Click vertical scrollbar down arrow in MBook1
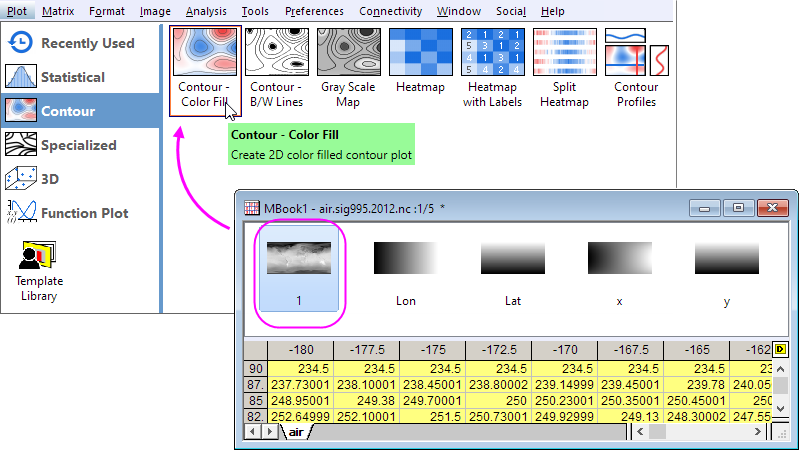 click(781, 408)
